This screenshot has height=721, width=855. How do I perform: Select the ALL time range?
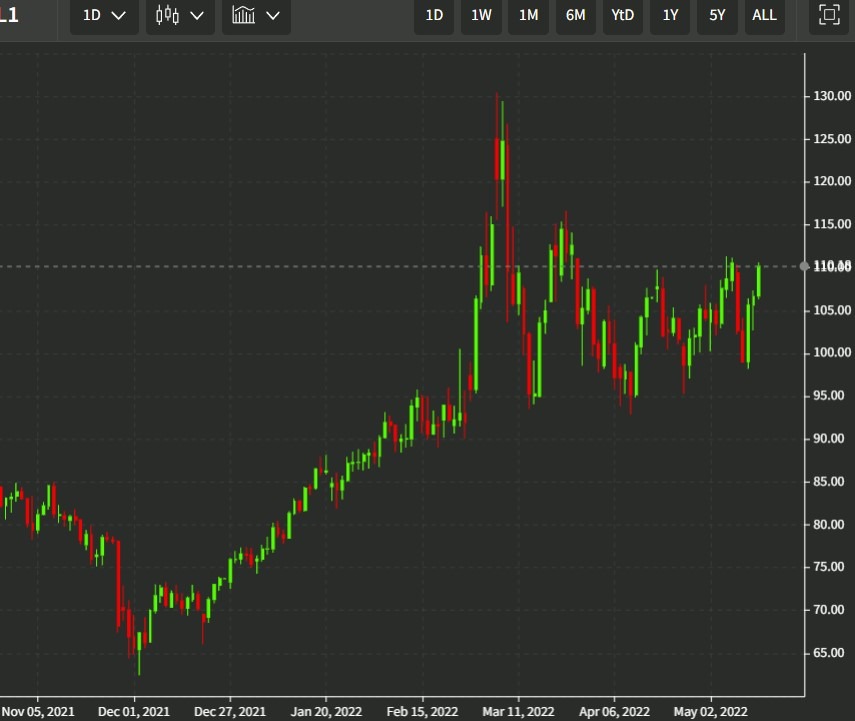[764, 15]
